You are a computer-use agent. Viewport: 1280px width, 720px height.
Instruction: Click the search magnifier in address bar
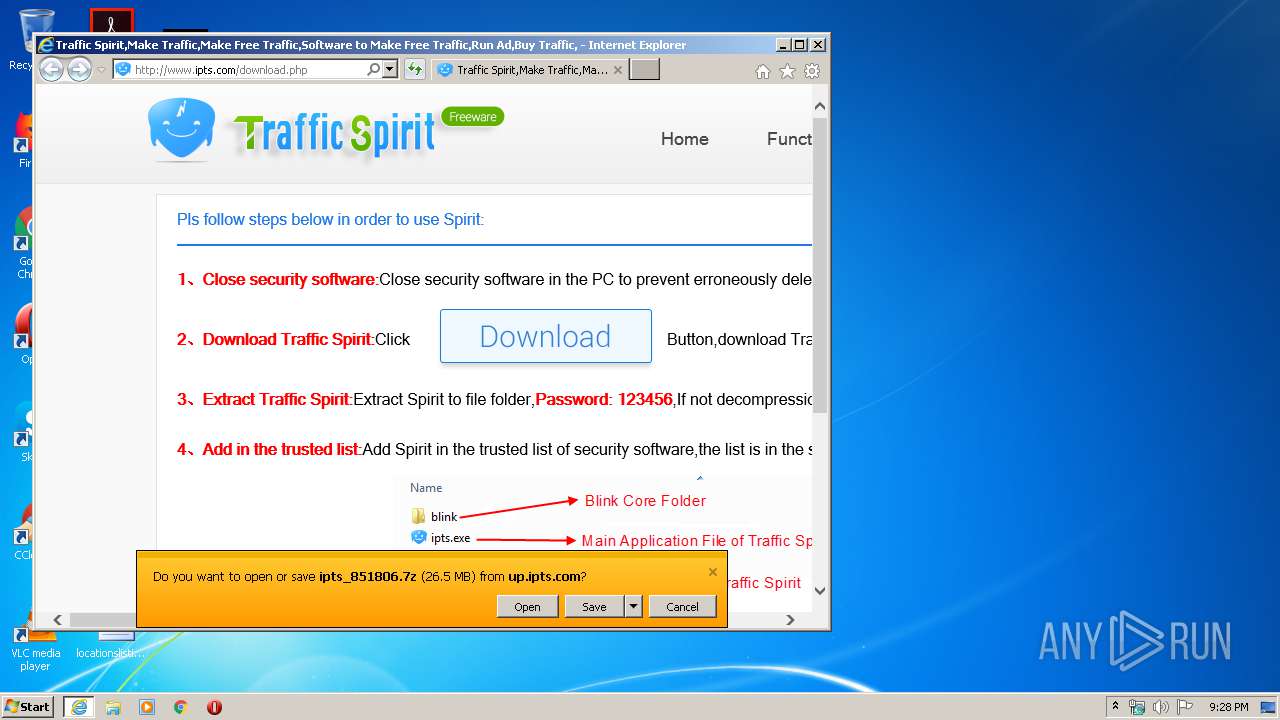[x=373, y=70]
